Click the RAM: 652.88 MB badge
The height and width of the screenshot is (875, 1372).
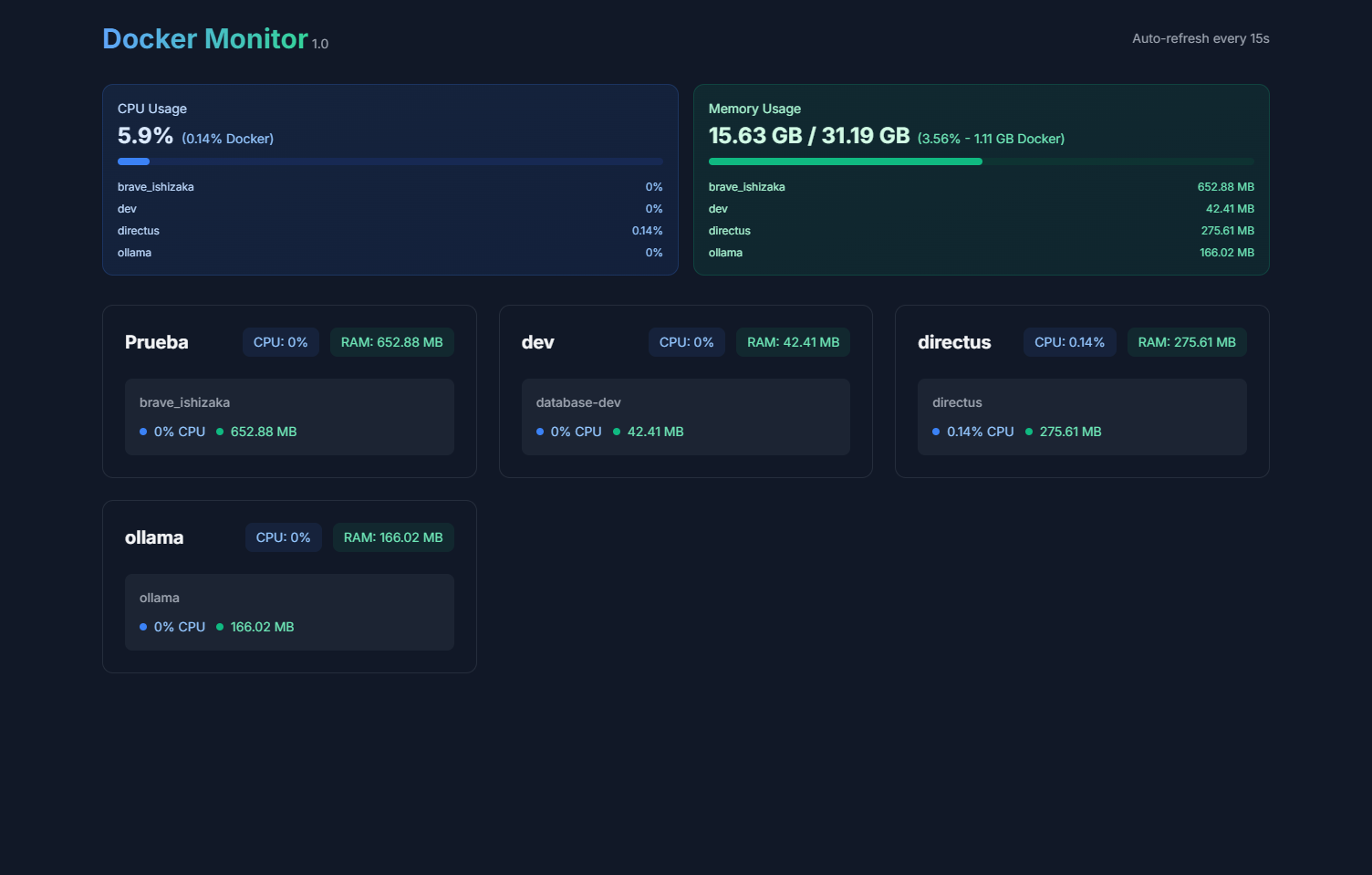tap(392, 342)
